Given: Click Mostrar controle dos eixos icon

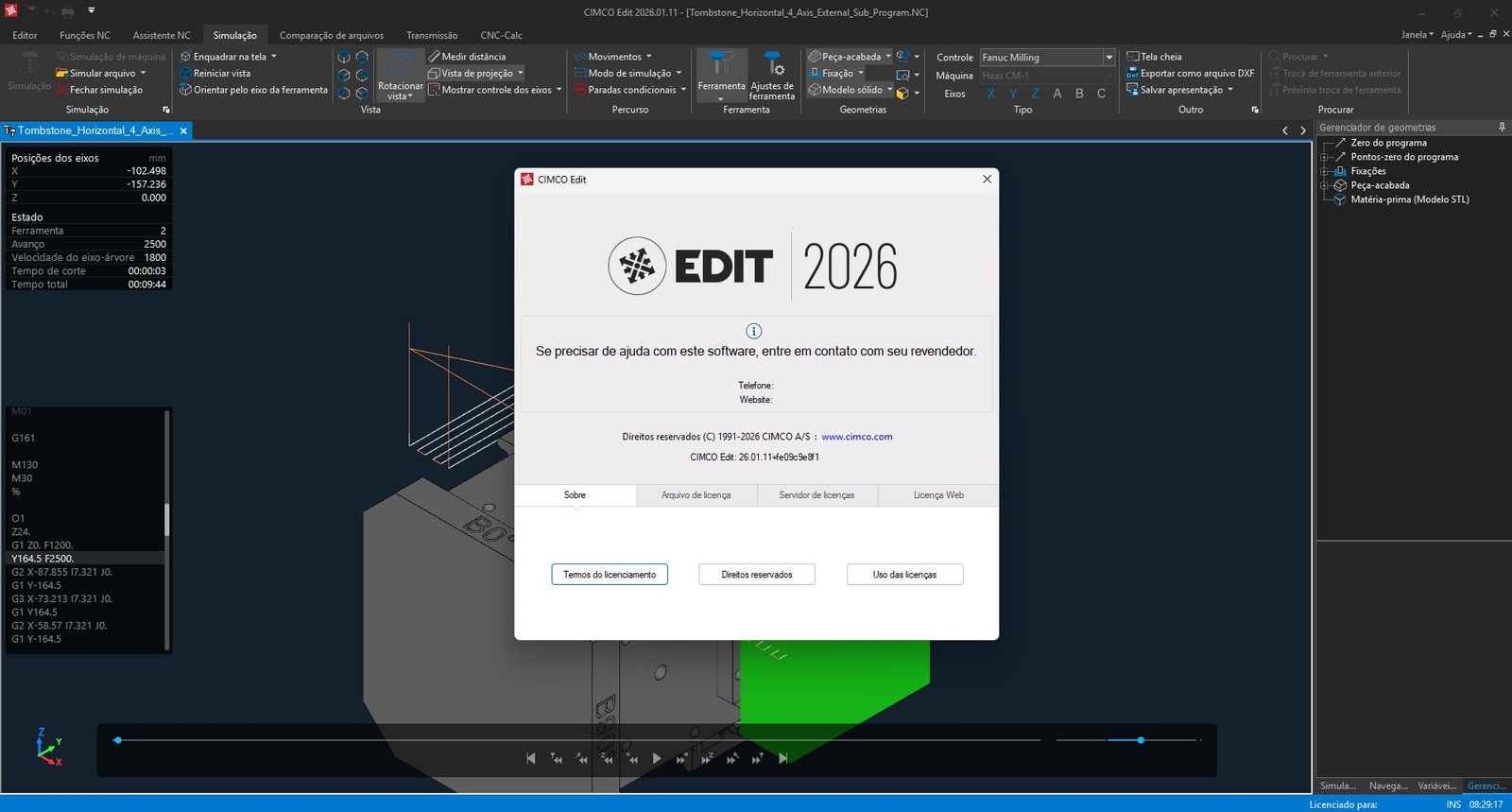Looking at the screenshot, I should tap(435, 90).
